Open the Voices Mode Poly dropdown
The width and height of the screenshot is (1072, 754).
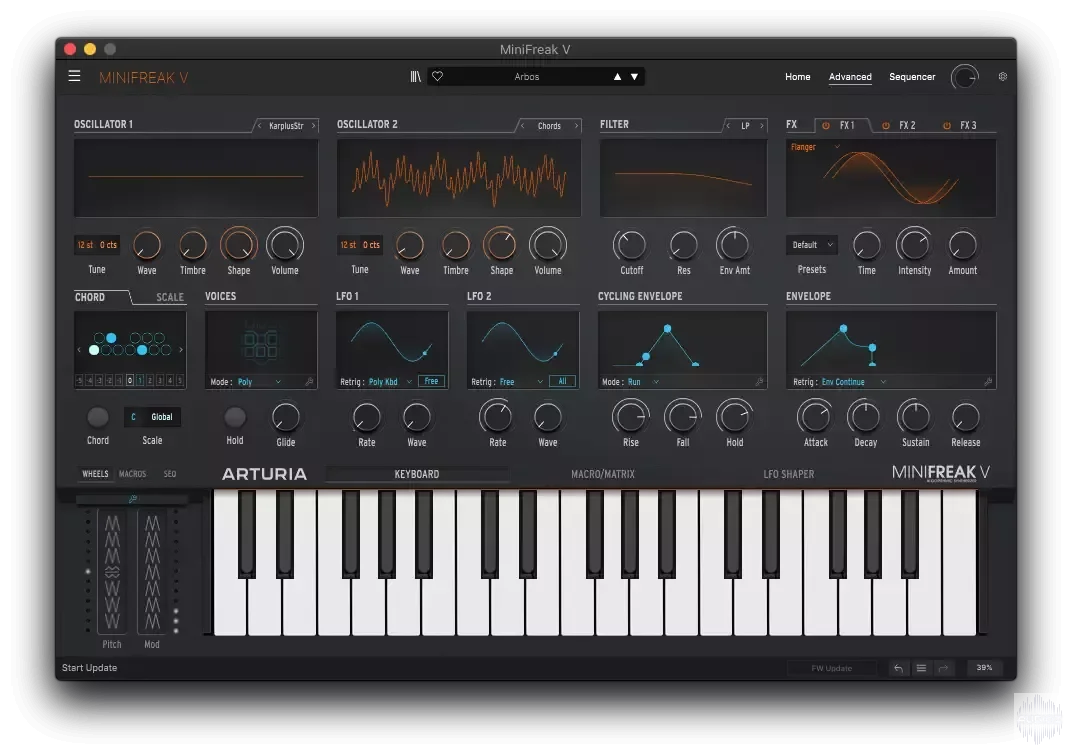(x=259, y=382)
